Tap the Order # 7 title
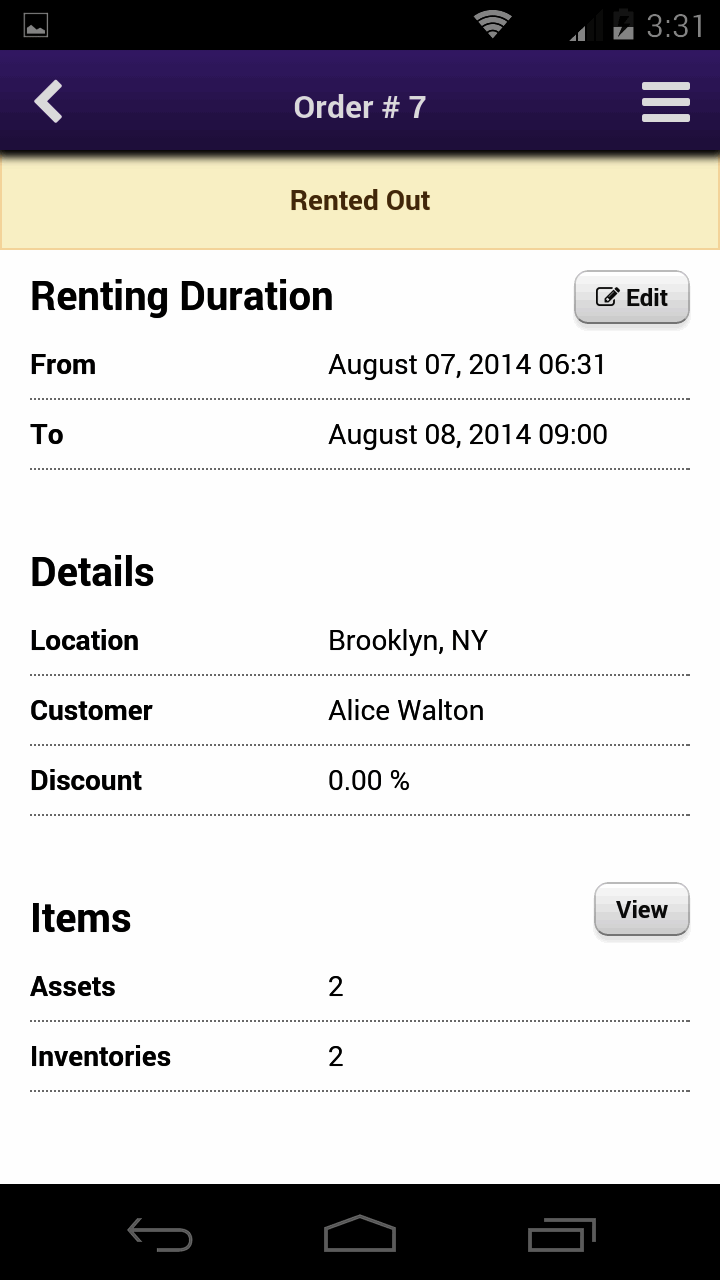Image resolution: width=720 pixels, height=1280 pixels. (x=360, y=107)
